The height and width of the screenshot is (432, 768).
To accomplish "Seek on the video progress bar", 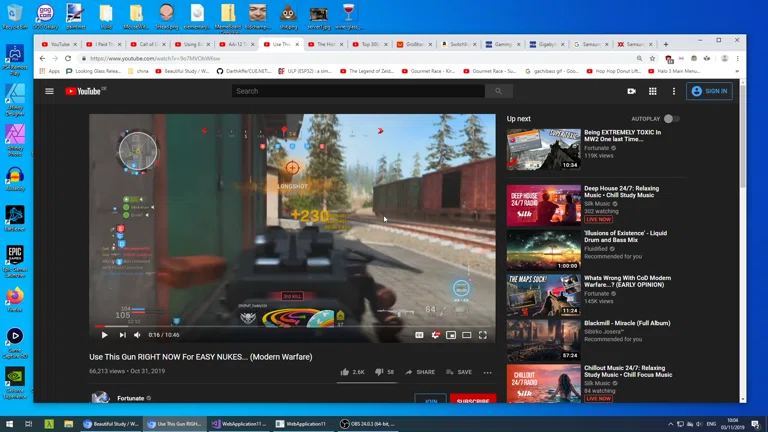I will coord(292,326).
